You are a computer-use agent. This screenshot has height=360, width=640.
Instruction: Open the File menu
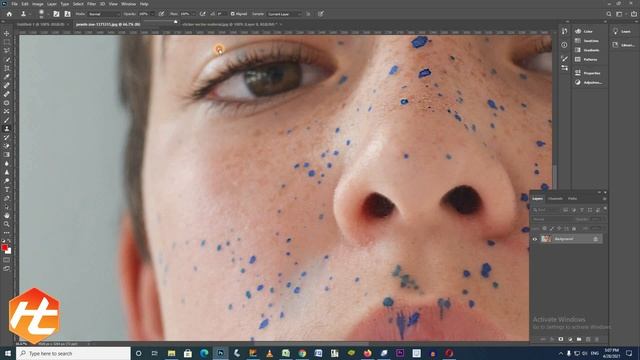14,4
